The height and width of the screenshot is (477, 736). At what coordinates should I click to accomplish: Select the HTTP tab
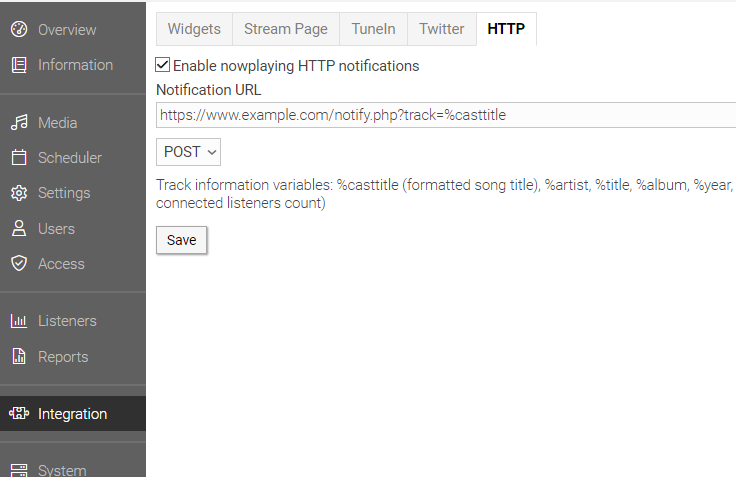(x=506, y=29)
